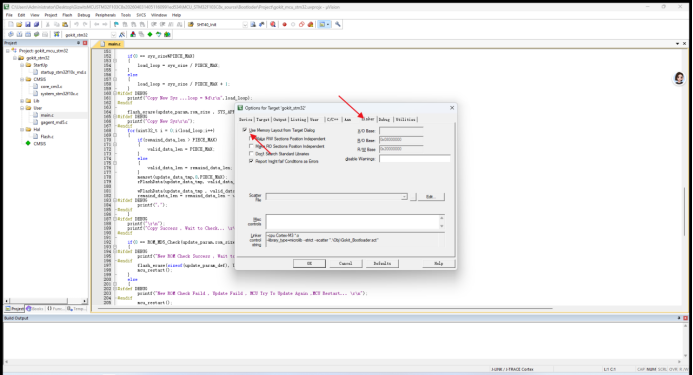This screenshot has height=375, width=693.
Task: Toggle Use Memory Layout from Target Dialog
Action: point(244,130)
